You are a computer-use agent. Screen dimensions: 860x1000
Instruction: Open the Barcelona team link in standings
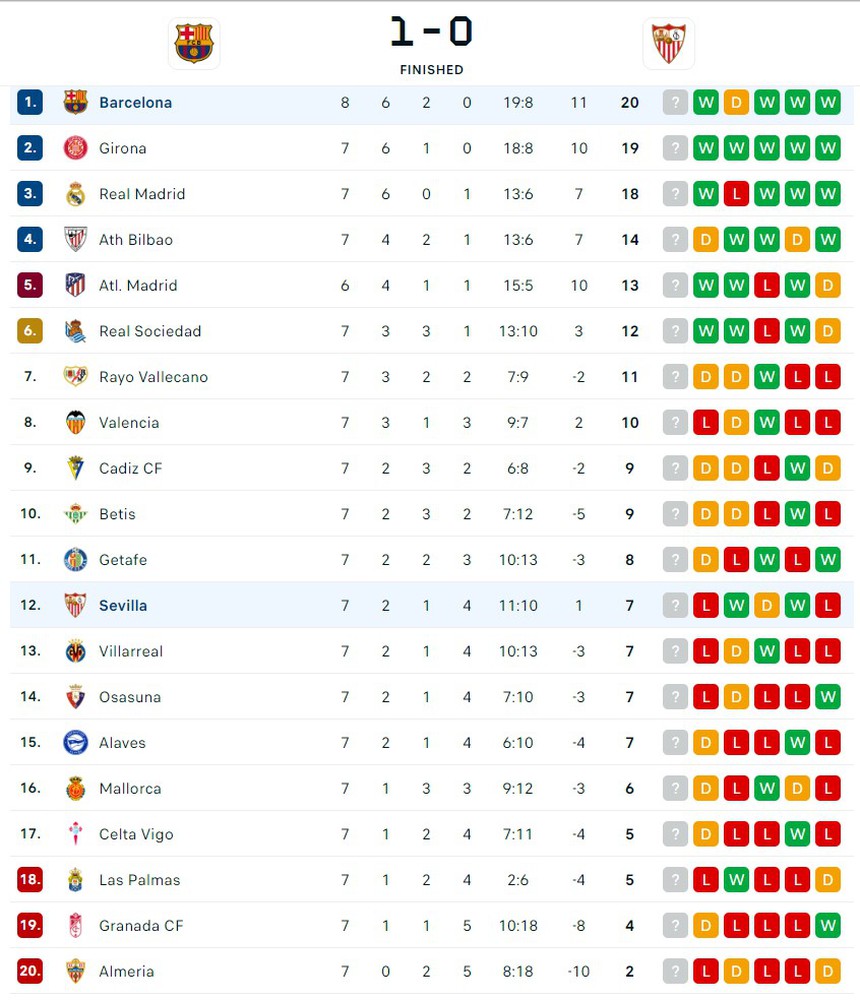coord(135,102)
